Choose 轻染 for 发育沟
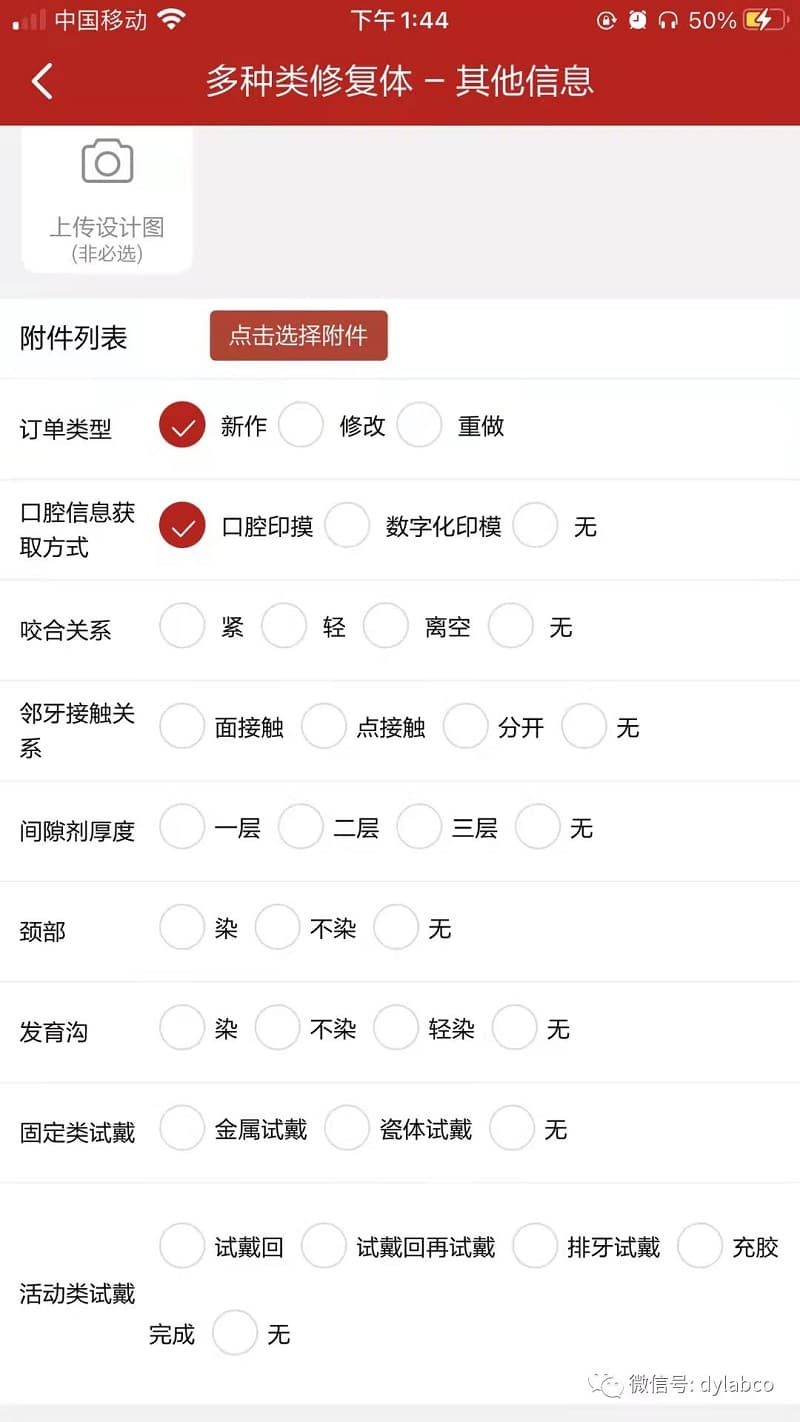 click(x=396, y=1029)
